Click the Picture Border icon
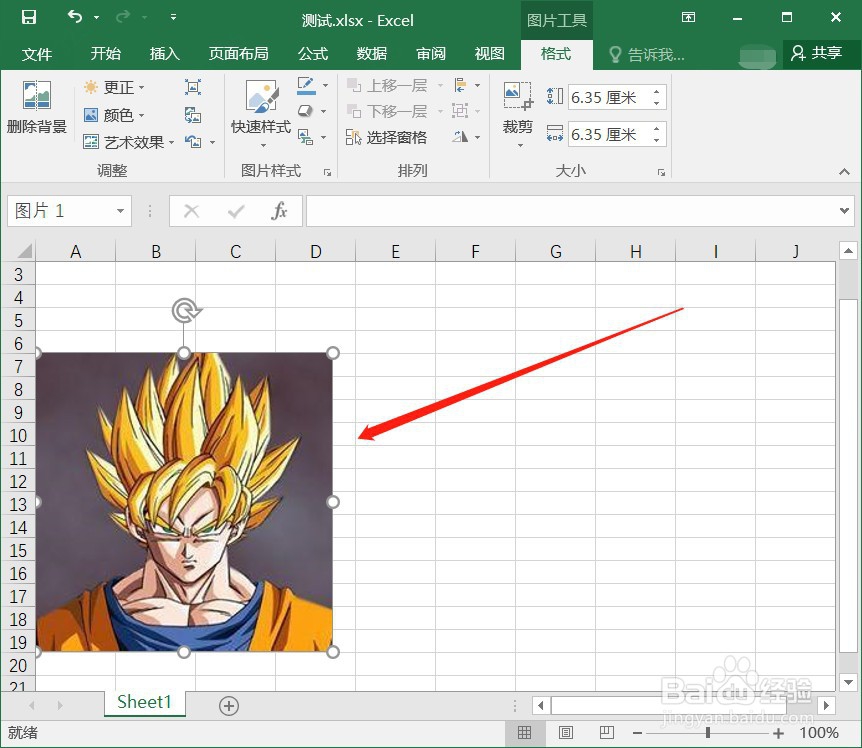 point(306,85)
